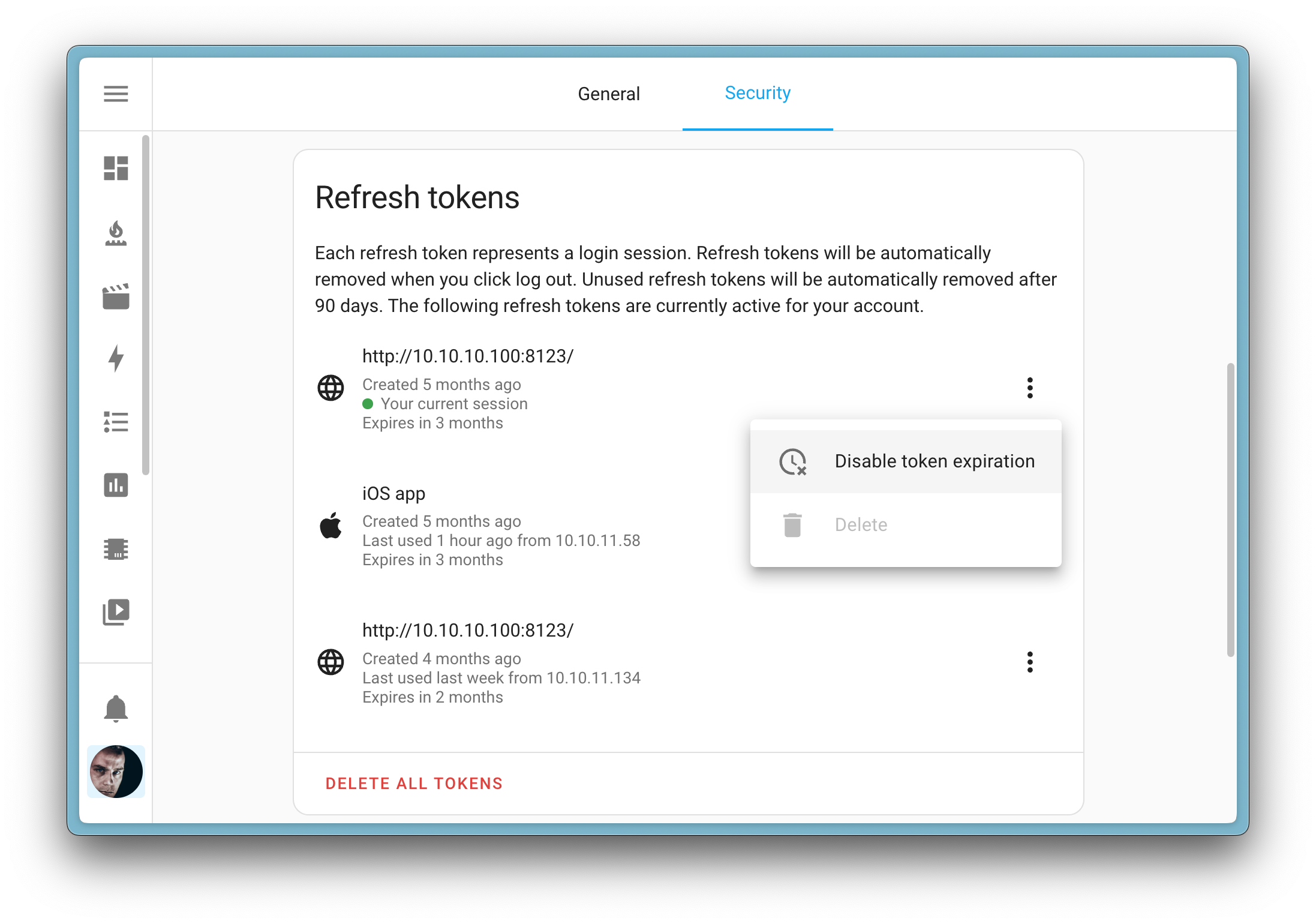Open the overflow menu for the iOS app token
This screenshot has width=1316, height=924.
[1030, 525]
